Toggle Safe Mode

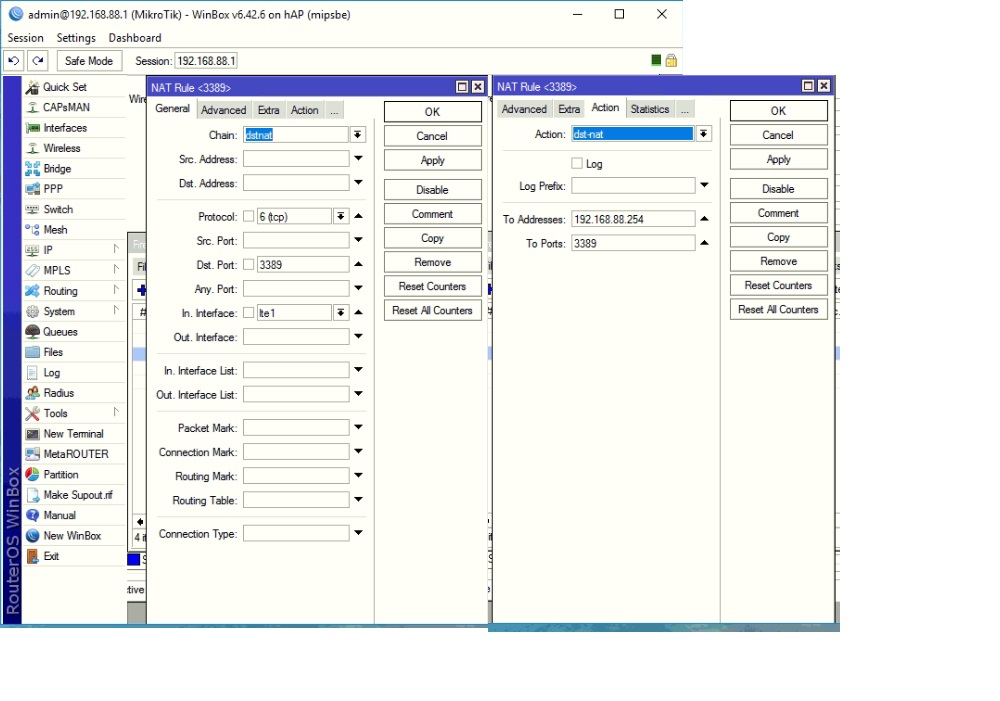[x=89, y=61]
